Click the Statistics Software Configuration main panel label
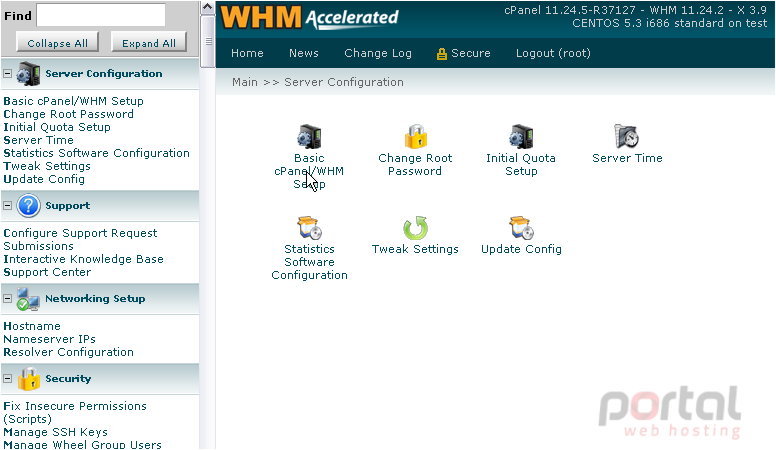This screenshot has width=776, height=450. pos(309,262)
